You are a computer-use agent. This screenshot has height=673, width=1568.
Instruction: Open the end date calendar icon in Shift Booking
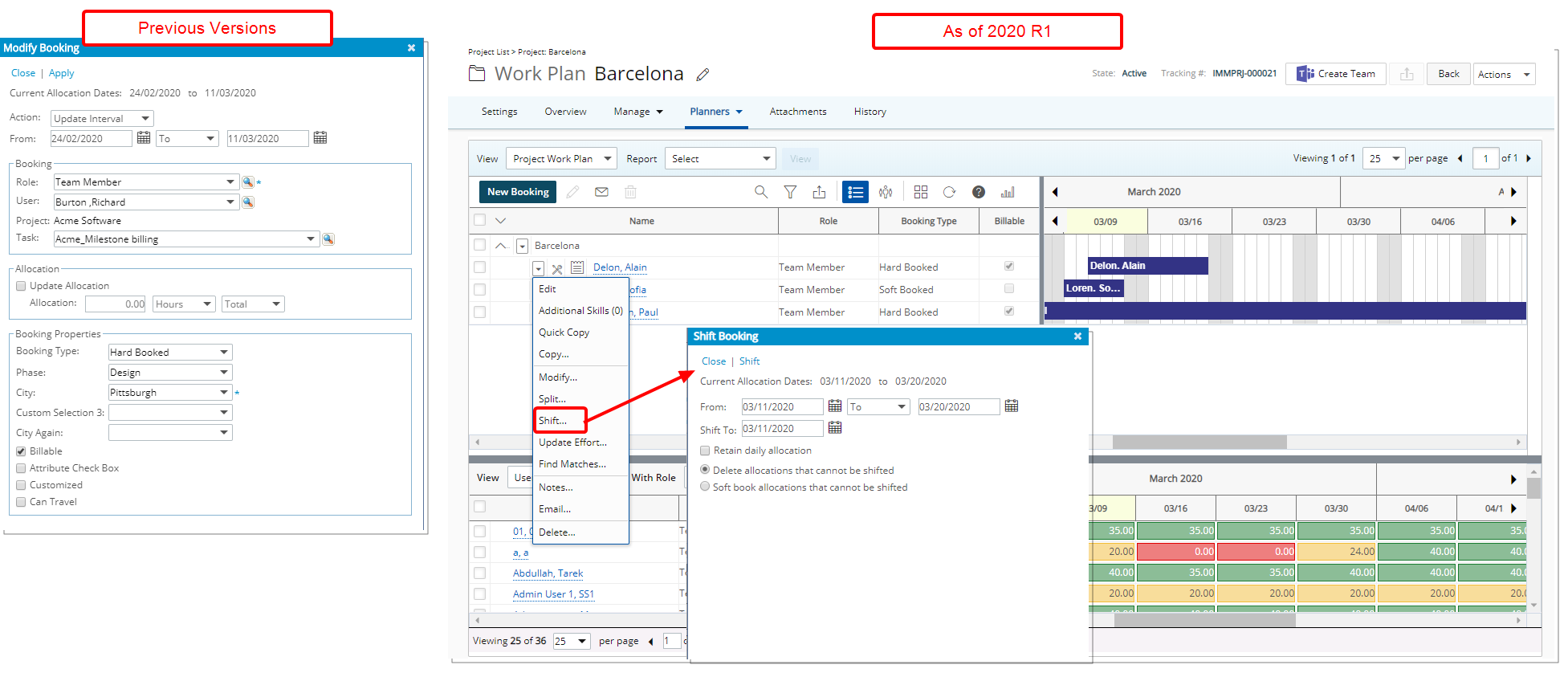point(1012,406)
